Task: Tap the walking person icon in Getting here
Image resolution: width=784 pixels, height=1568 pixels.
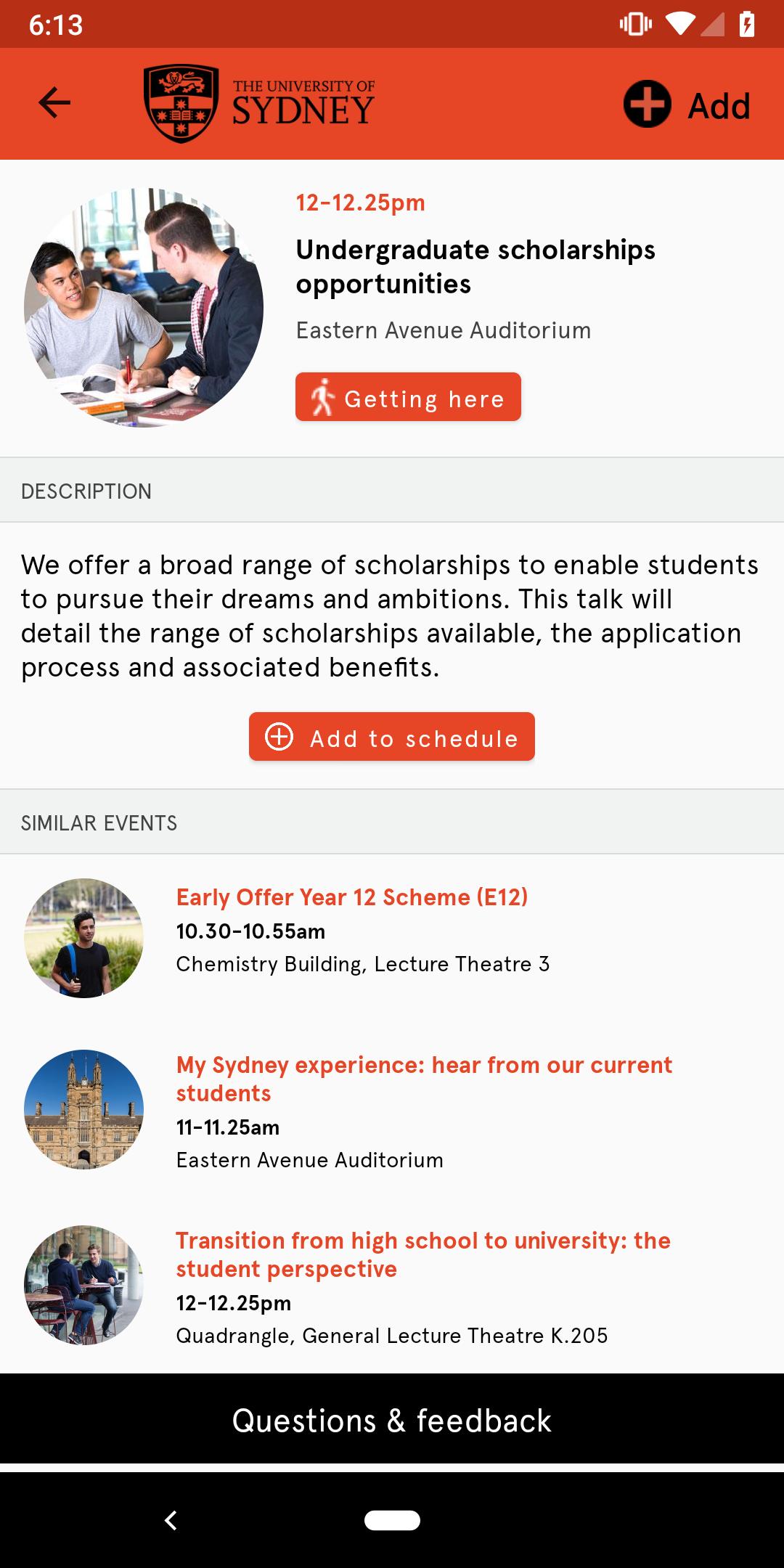Action: coord(322,397)
